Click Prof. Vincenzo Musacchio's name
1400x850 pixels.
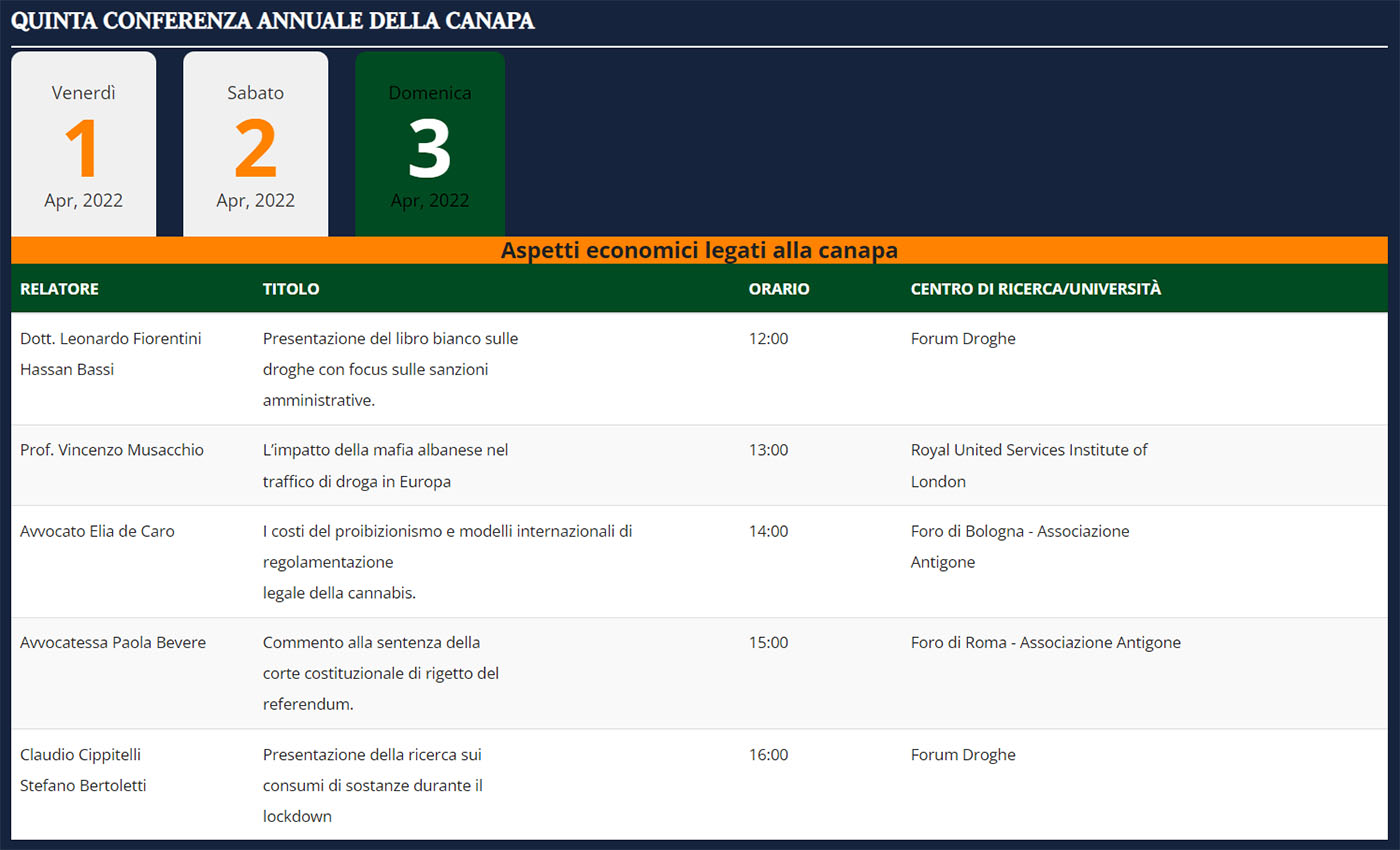(112, 450)
